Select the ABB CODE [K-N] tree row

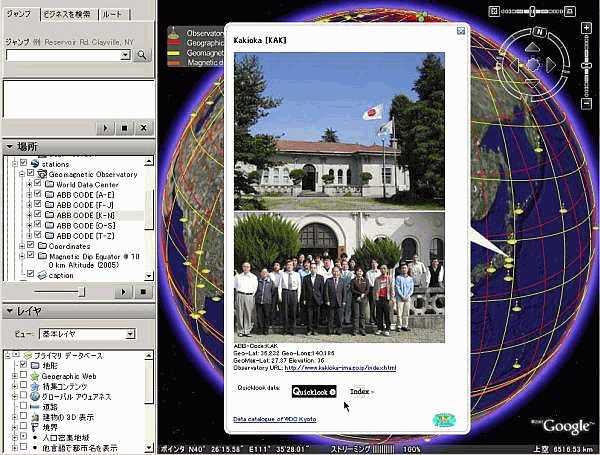click(x=85, y=215)
